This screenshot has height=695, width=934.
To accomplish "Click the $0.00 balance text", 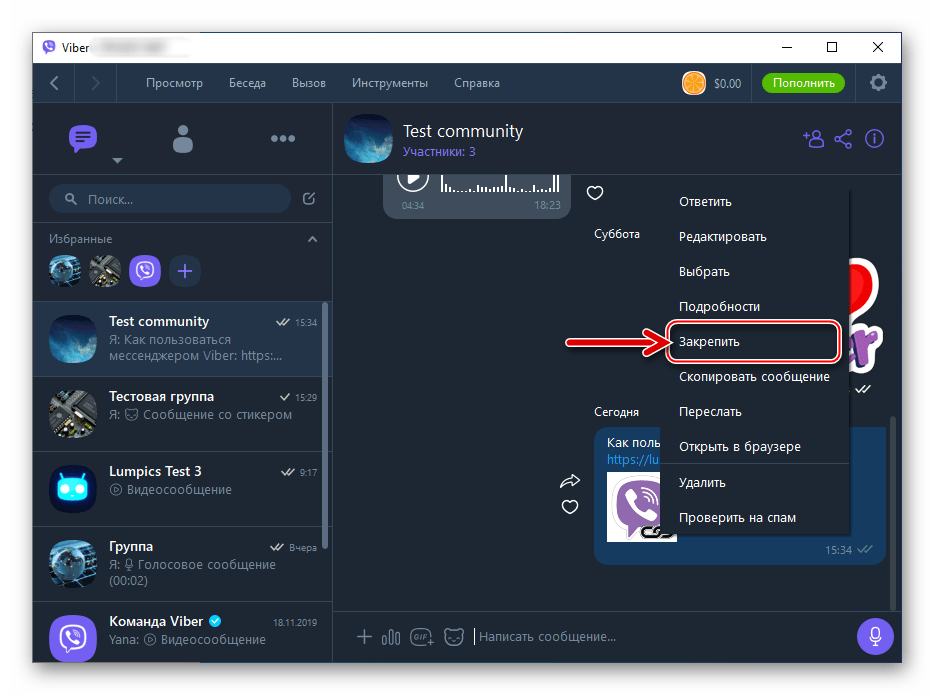I will [x=727, y=83].
